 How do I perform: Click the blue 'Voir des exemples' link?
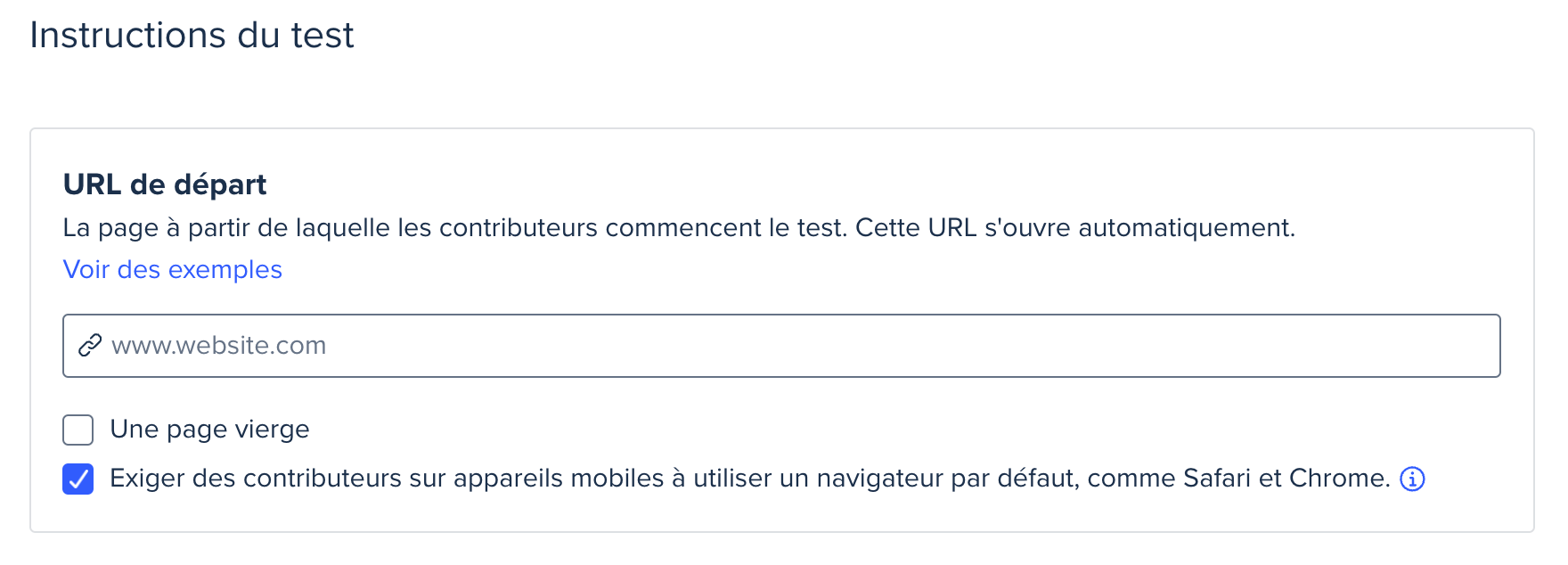(x=171, y=269)
